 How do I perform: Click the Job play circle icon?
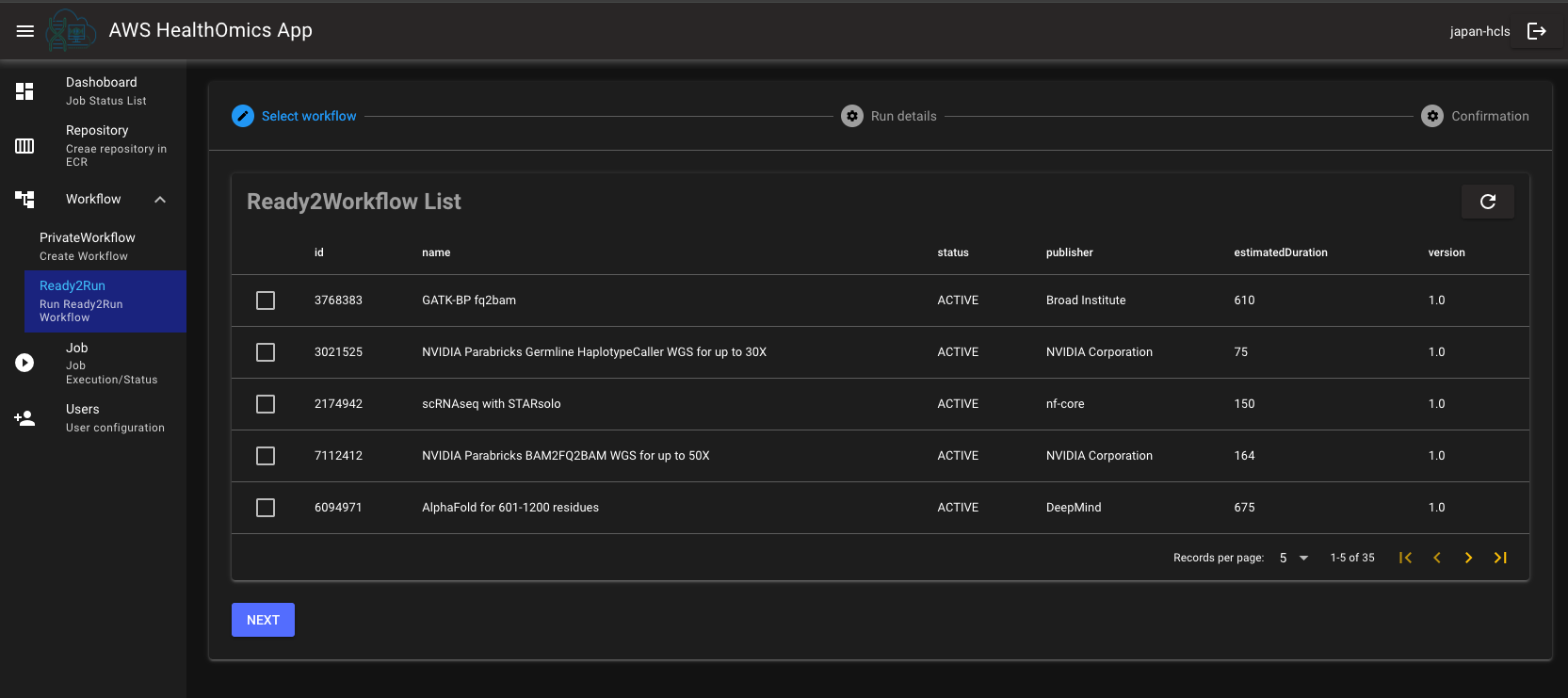24,363
